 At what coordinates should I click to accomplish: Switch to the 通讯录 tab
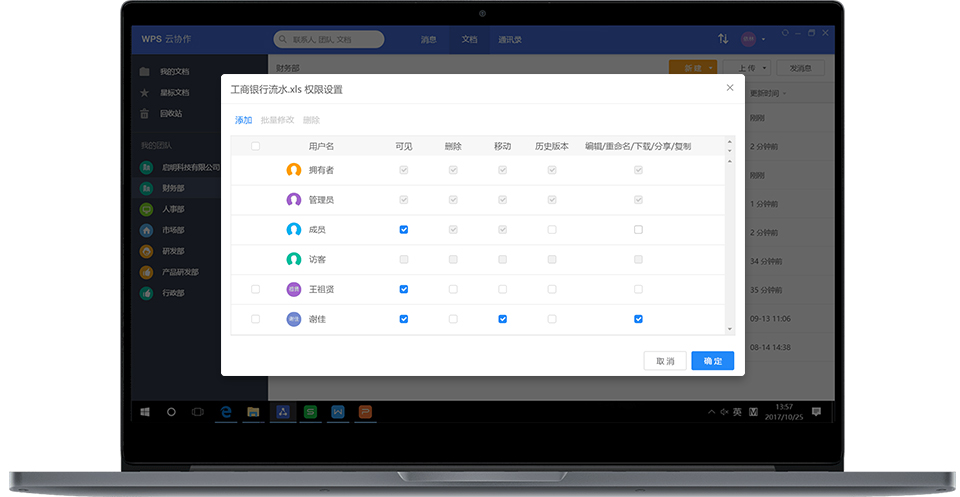pyautogui.click(x=511, y=40)
